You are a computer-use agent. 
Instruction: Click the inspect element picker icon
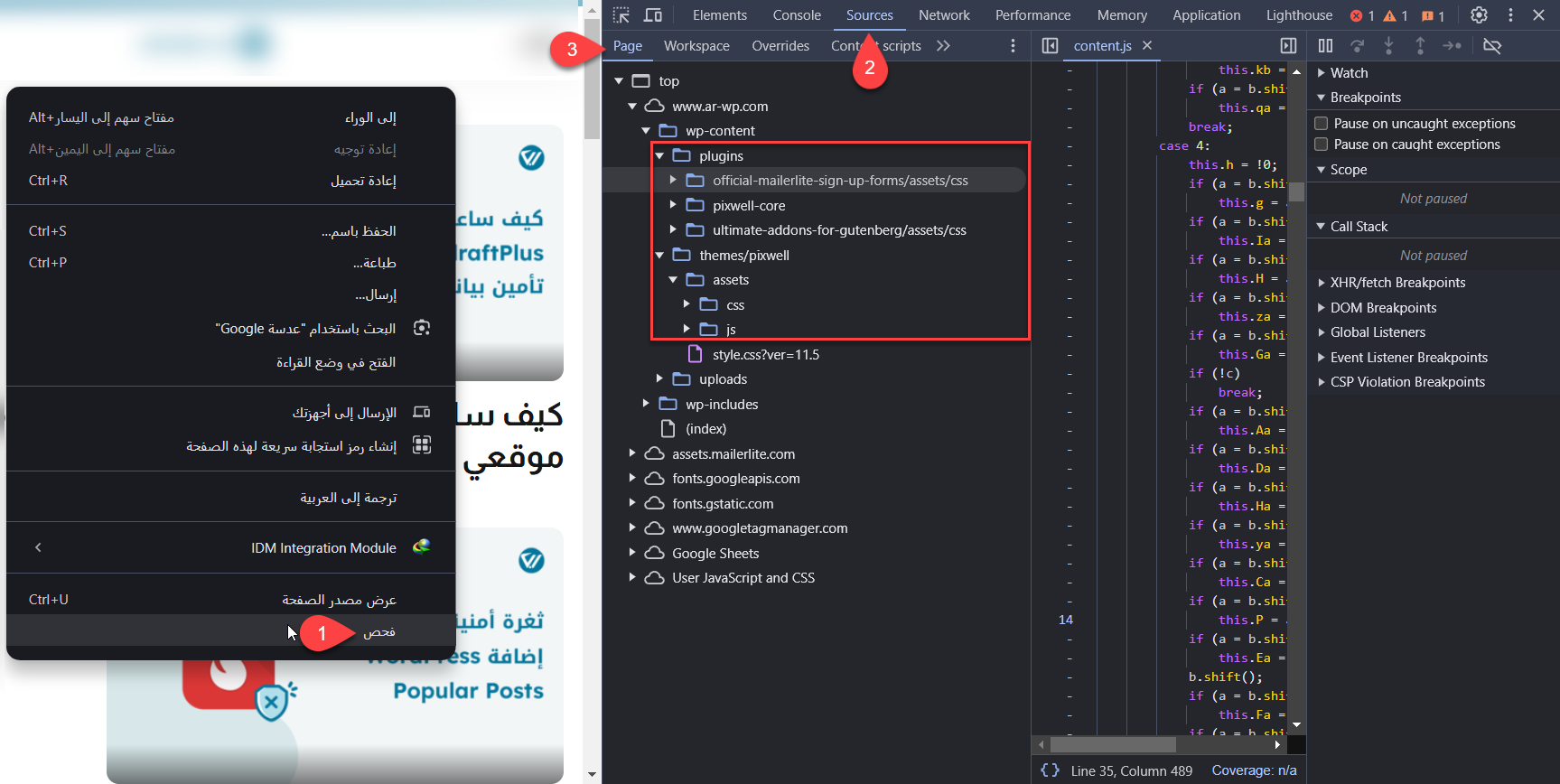click(x=621, y=15)
